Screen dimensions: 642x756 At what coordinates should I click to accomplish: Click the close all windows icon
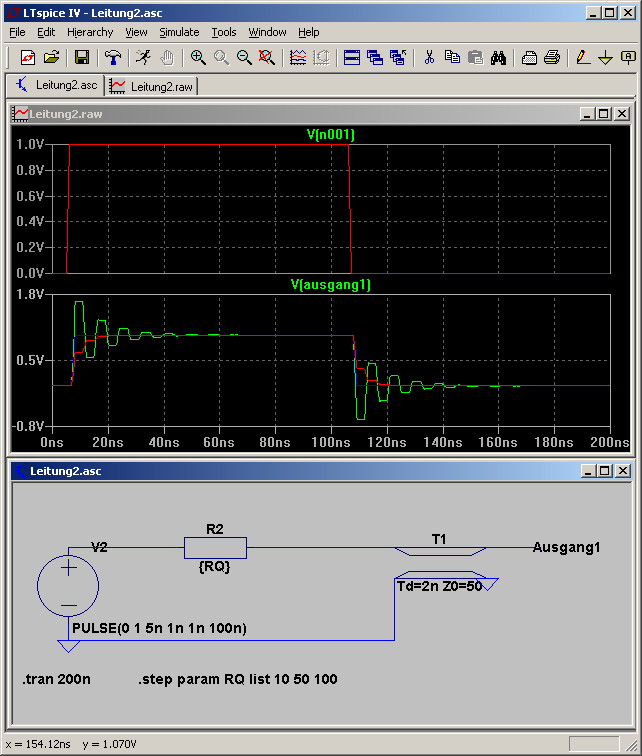point(398,57)
